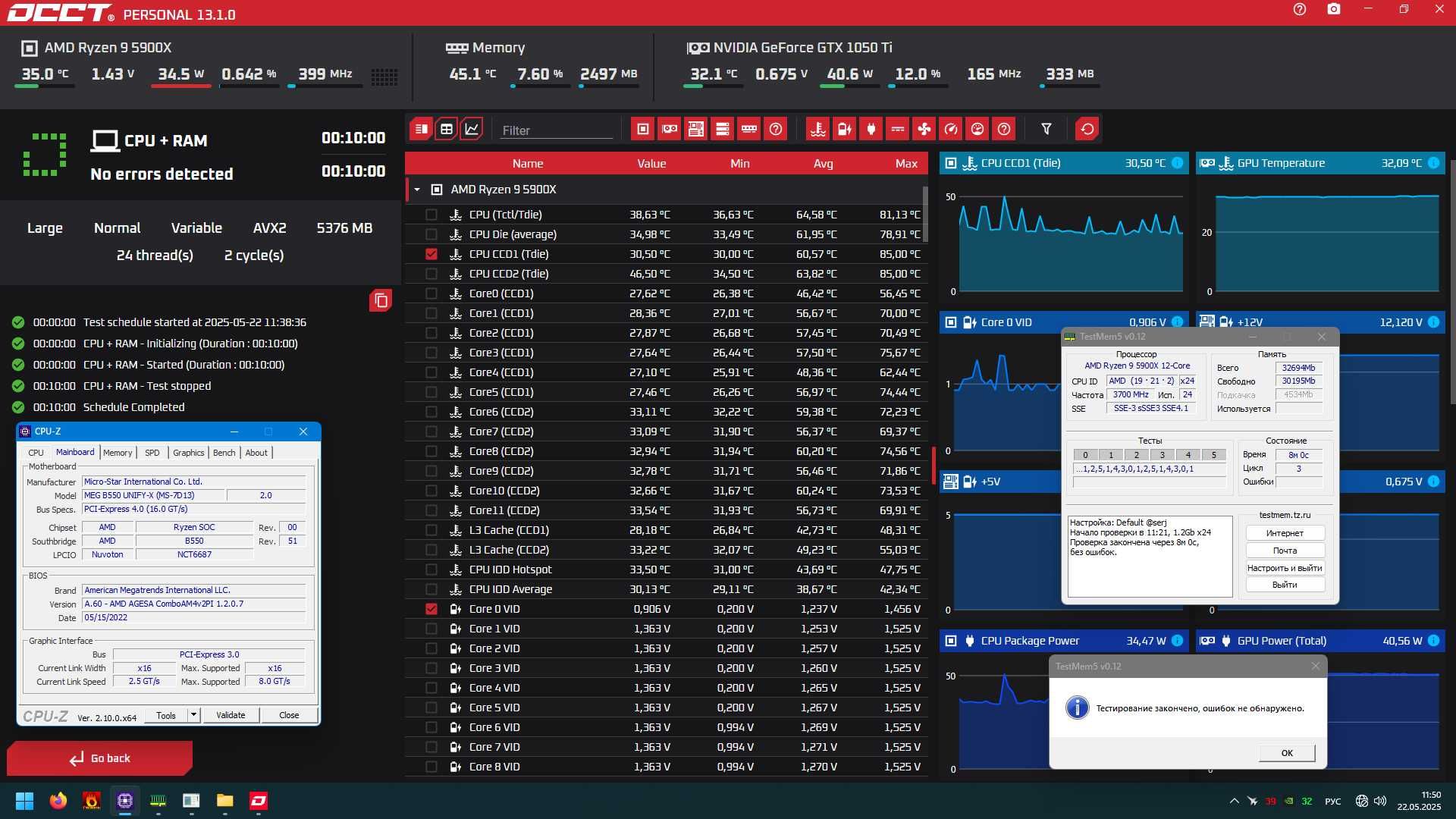Screen dimensions: 1456x819
Task: Toggle fan sensor type filter
Action: click(x=924, y=129)
